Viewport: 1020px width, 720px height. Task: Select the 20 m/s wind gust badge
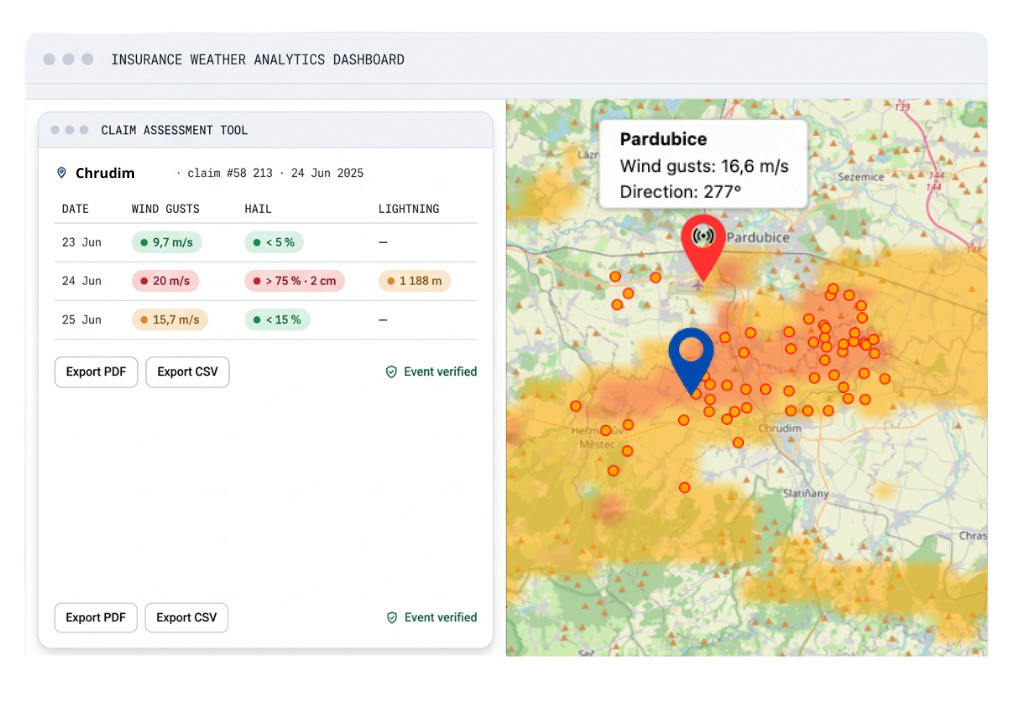coord(165,281)
